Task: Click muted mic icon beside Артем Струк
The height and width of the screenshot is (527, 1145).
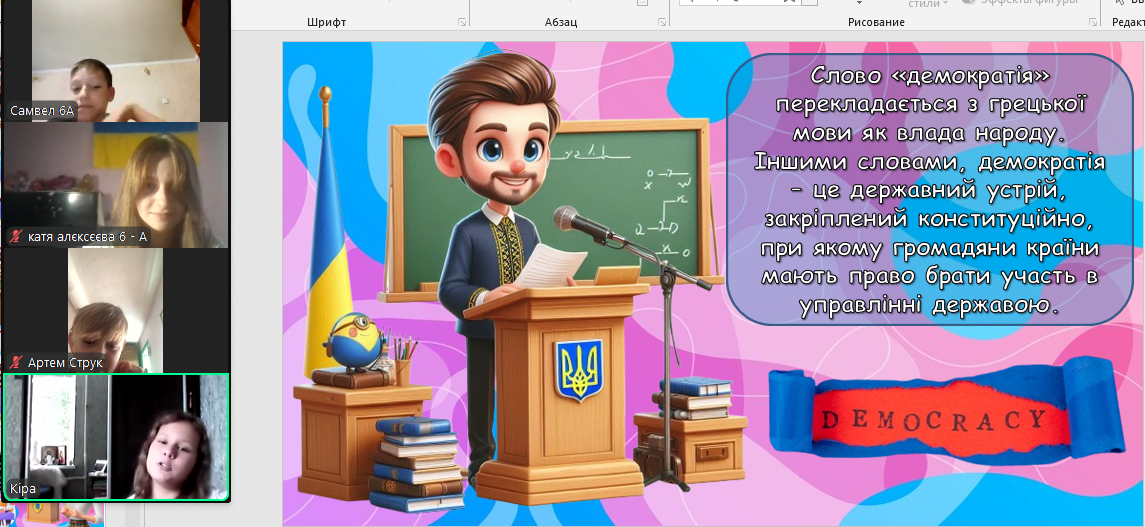Action: (16, 362)
